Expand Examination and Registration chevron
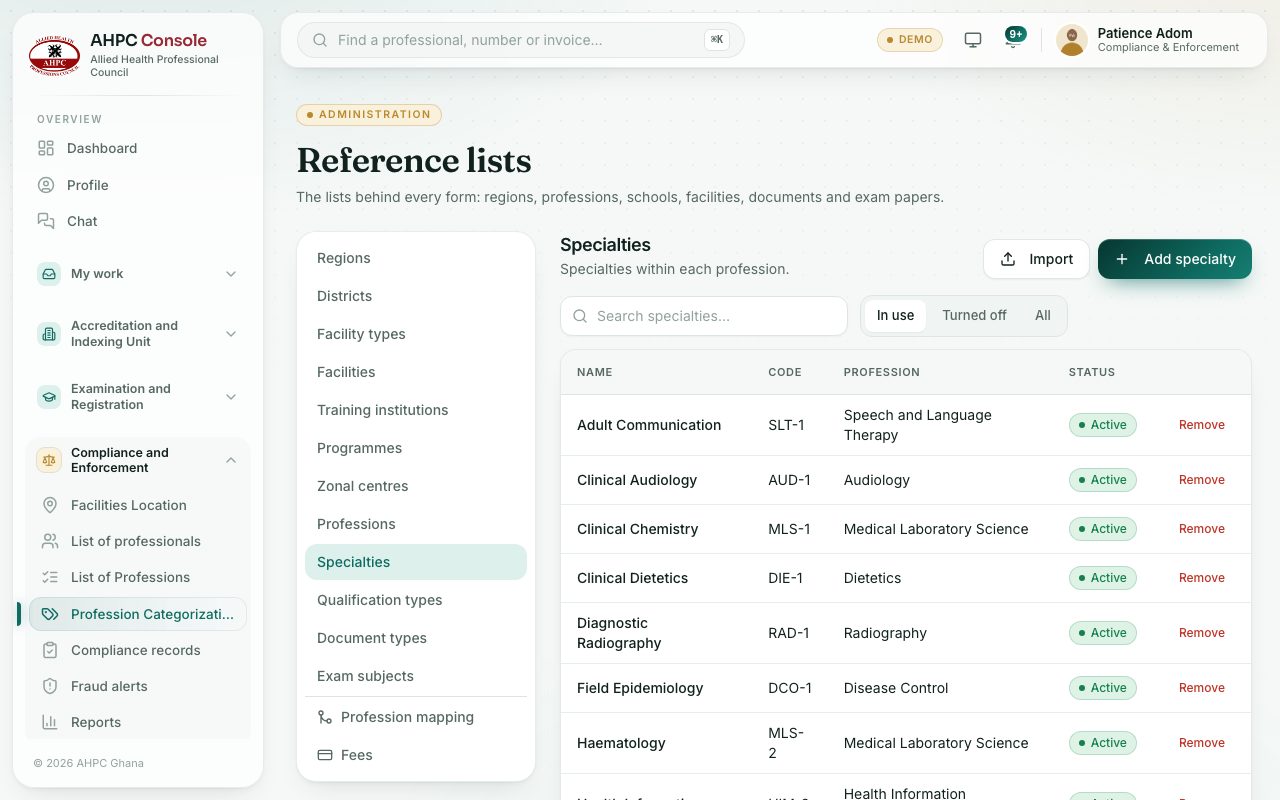The height and width of the screenshot is (800, 1280). [231, 397]
